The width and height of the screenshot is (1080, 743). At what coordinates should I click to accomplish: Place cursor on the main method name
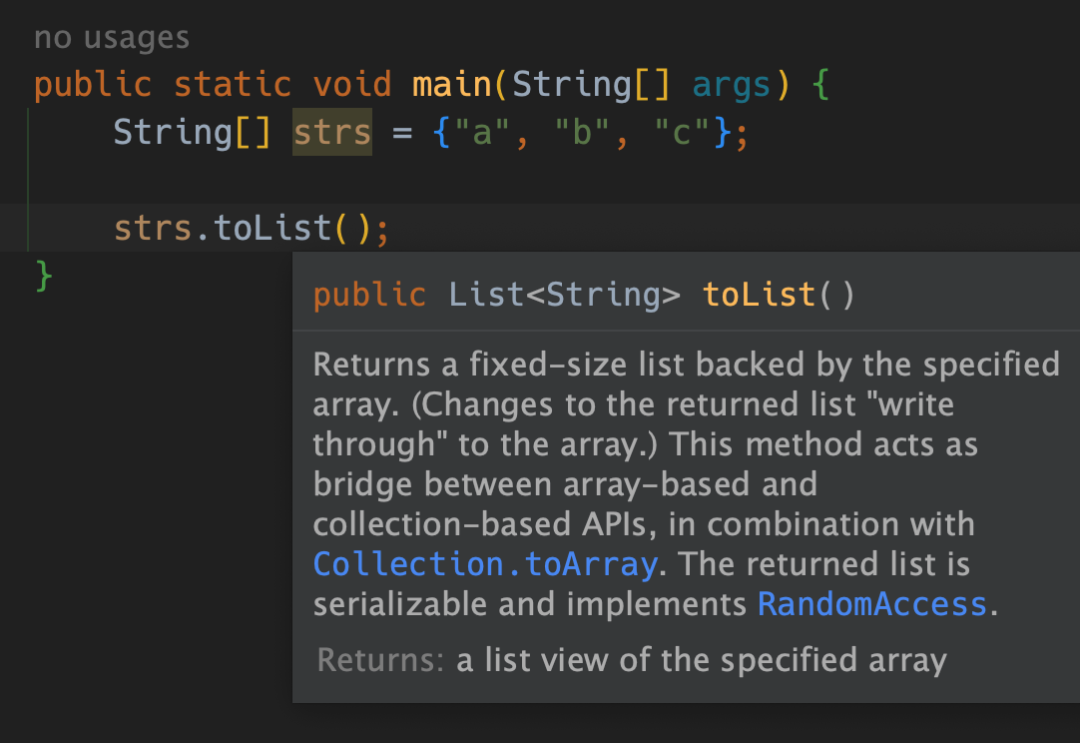[452, 85]
